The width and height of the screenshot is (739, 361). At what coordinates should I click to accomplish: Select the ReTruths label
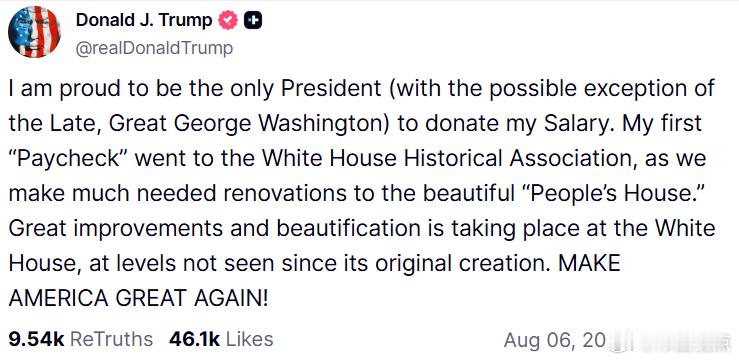coord(111,339)
